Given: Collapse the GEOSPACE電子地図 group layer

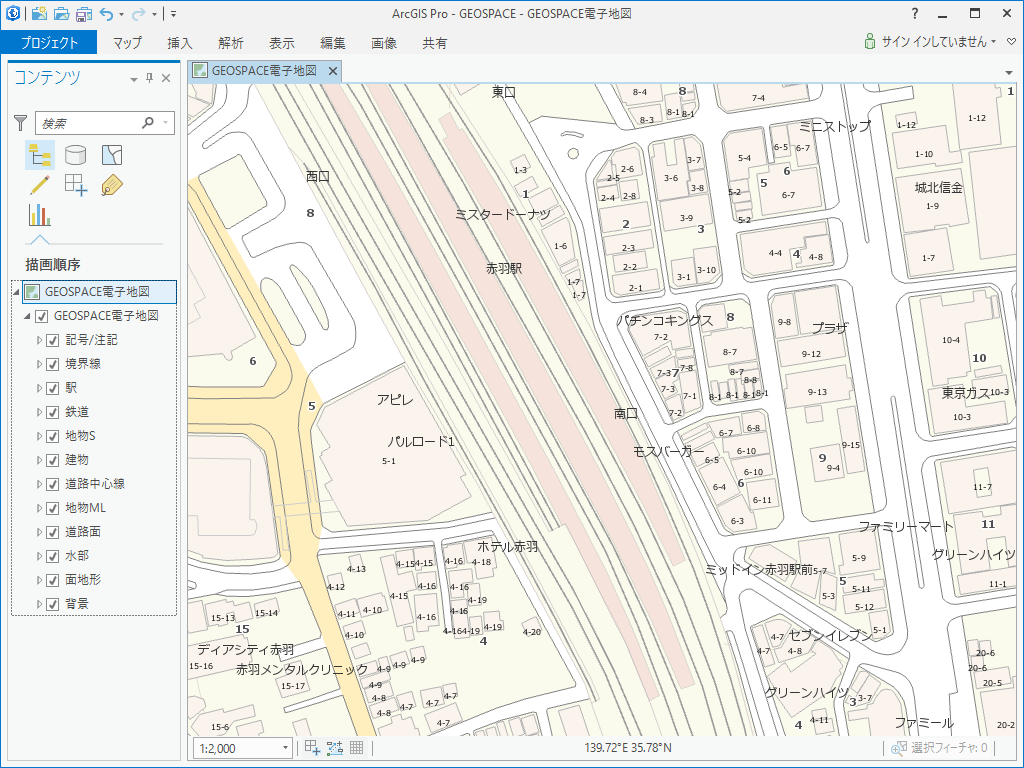Looking at the screenshot, I should click(x=27, y=316).
